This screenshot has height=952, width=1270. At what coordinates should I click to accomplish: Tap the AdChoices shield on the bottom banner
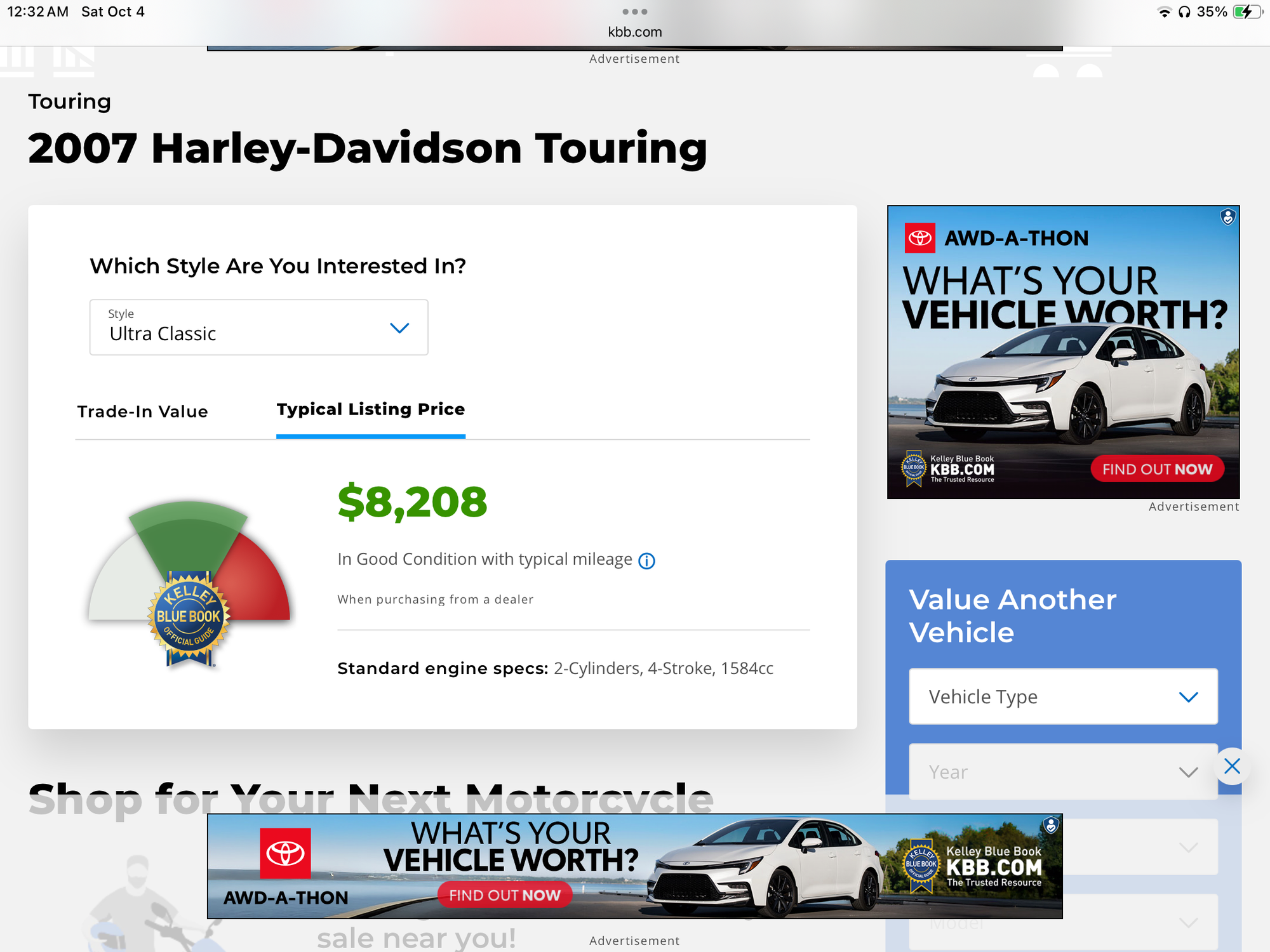(x=1051, y=825)
